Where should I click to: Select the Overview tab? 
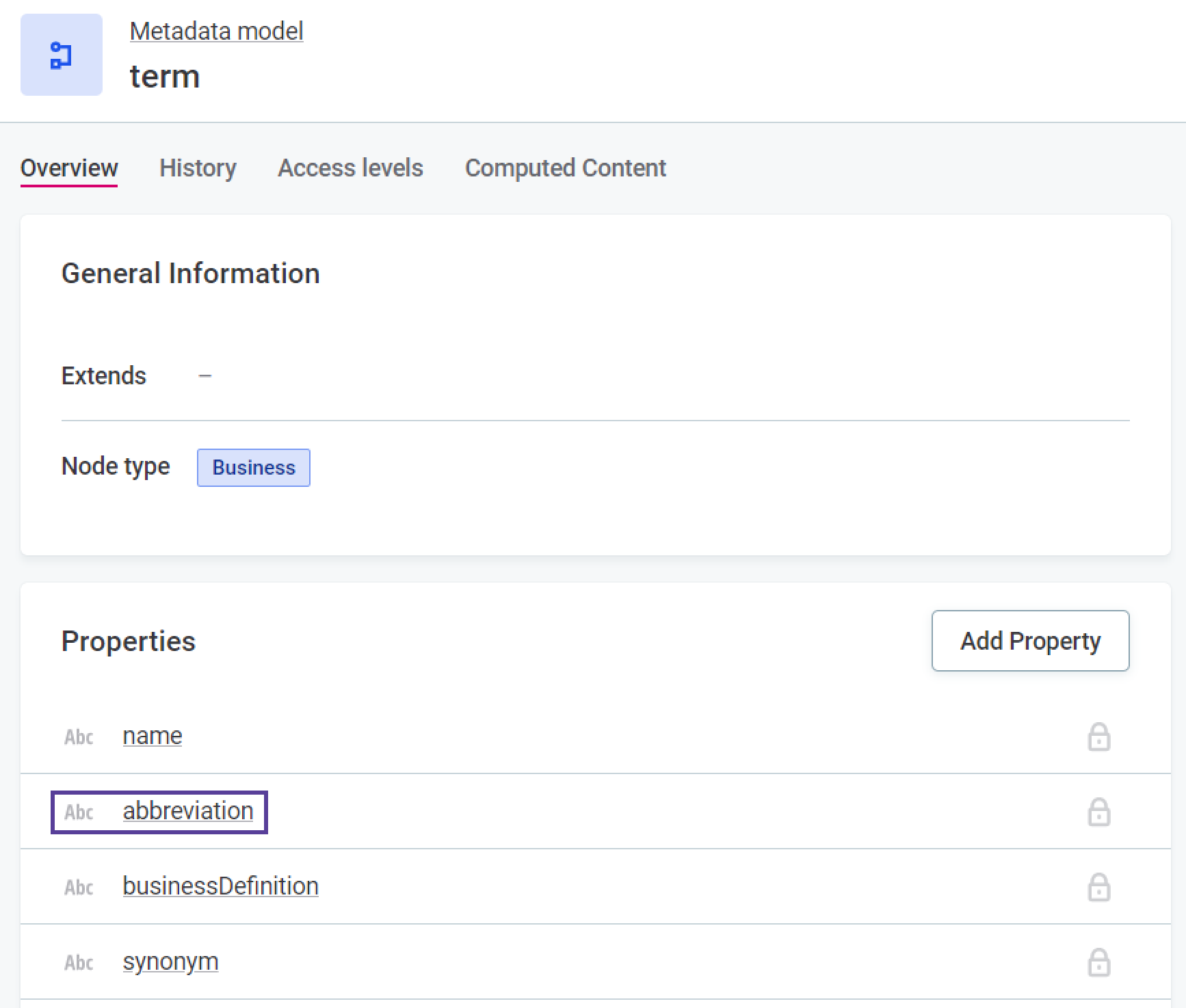tap(68, 168)
